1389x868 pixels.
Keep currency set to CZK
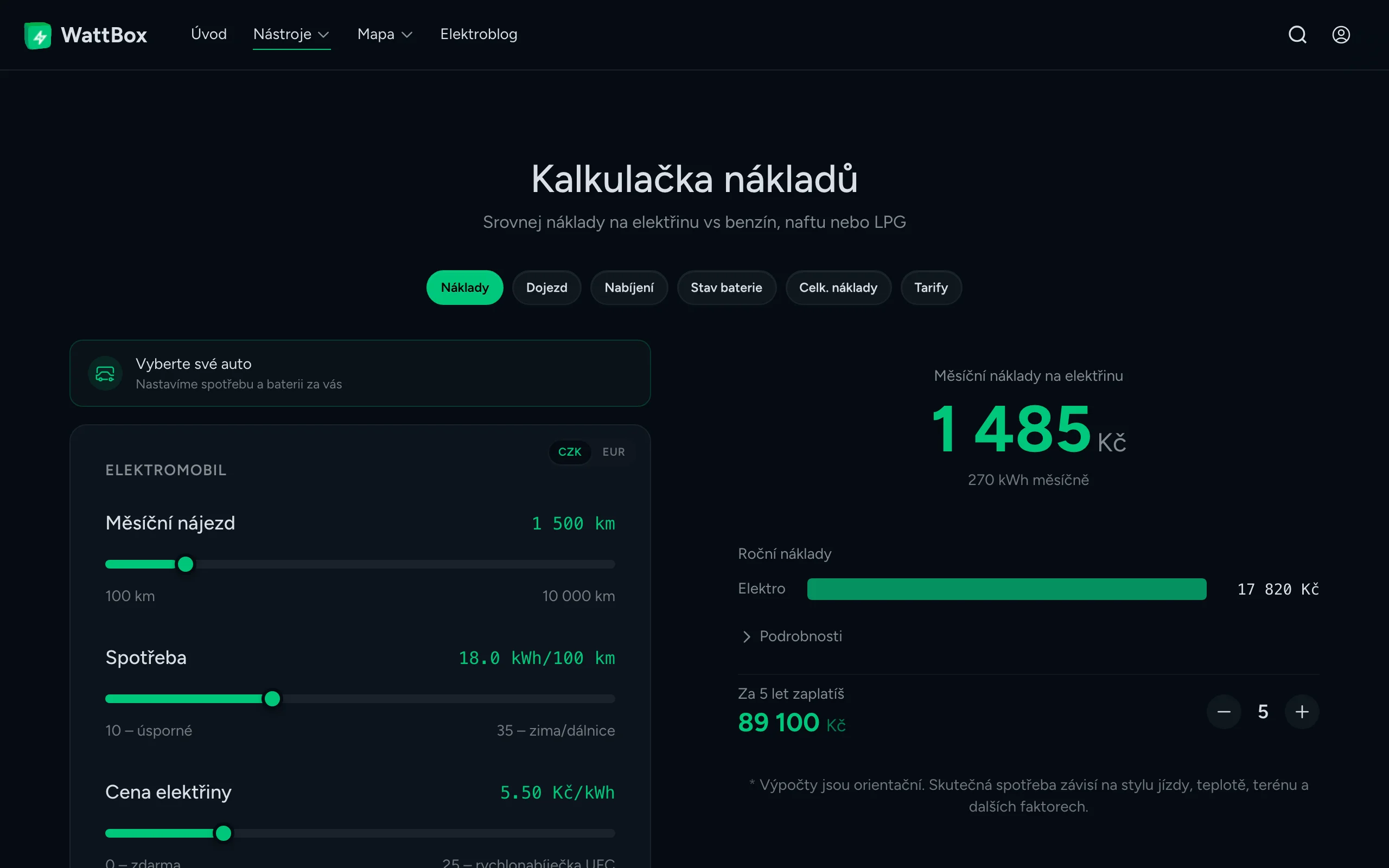[569, 452]
